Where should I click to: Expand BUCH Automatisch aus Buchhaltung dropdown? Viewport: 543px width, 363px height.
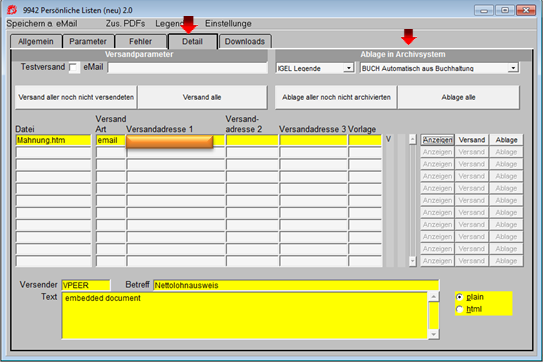pyautogui.click(x=513, y=68)
